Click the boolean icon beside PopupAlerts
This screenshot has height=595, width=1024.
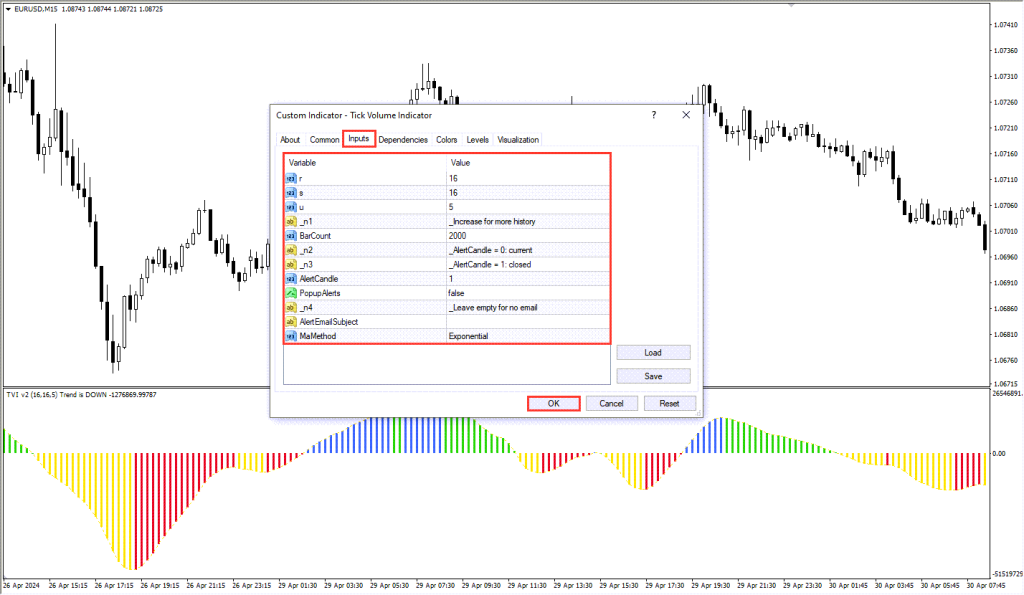coord(291,293)
